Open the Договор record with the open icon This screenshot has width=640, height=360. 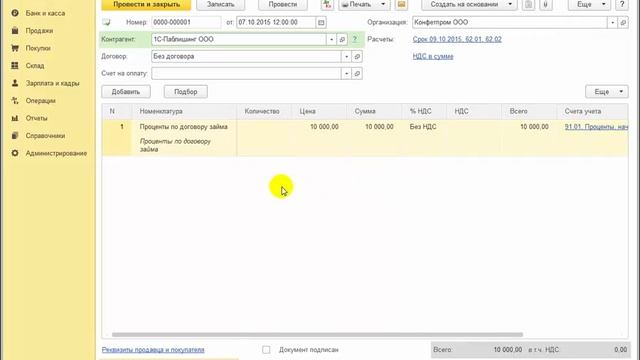click(357, 57)
